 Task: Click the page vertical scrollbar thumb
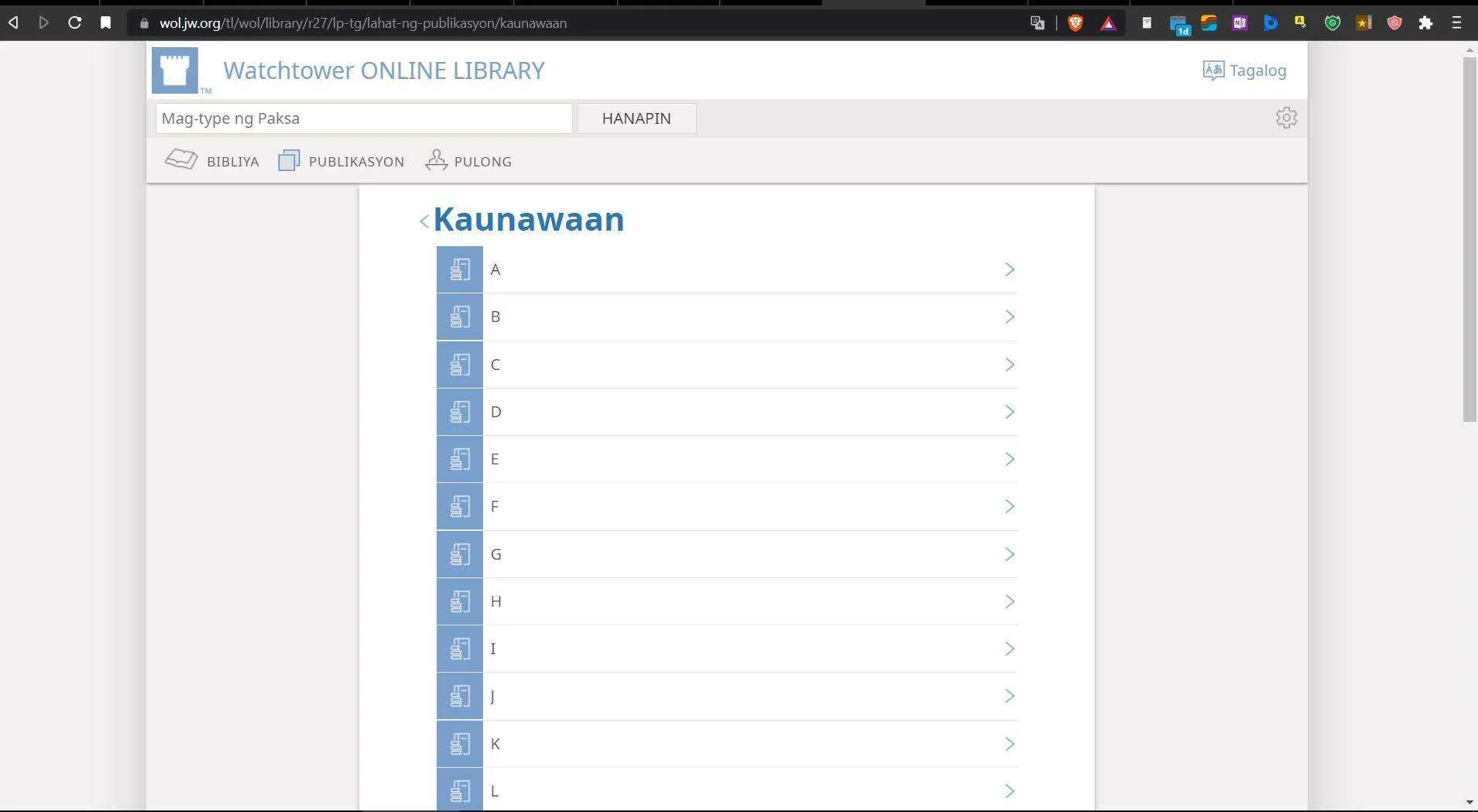point(1469,239)
